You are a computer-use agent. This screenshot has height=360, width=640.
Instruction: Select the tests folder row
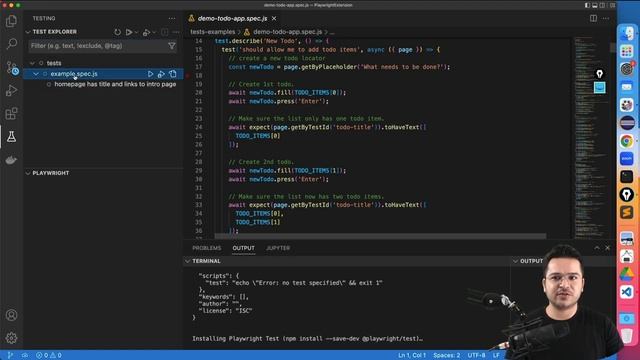coord(103,63)
